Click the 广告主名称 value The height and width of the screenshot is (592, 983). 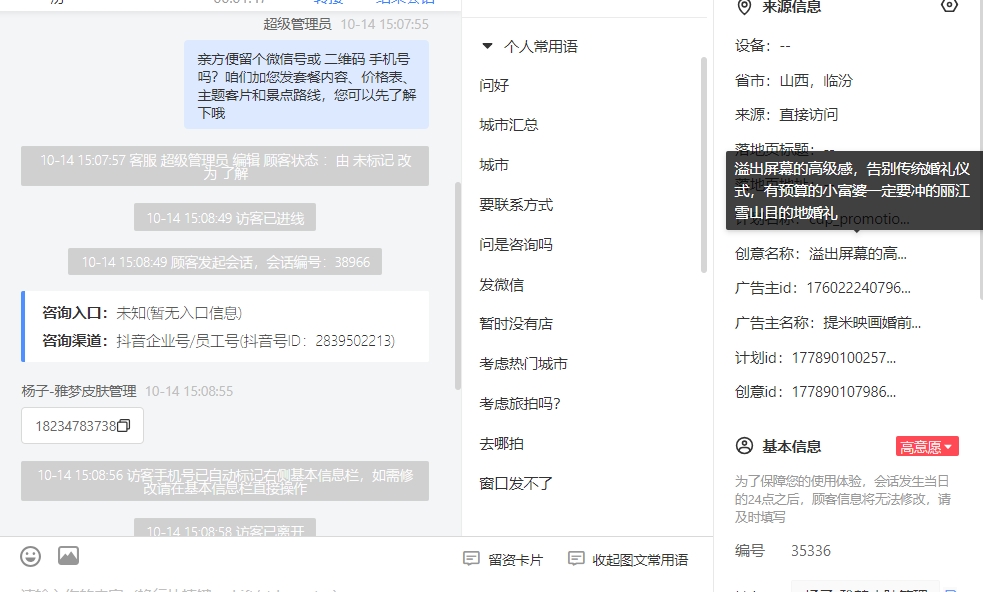(871, 323)
